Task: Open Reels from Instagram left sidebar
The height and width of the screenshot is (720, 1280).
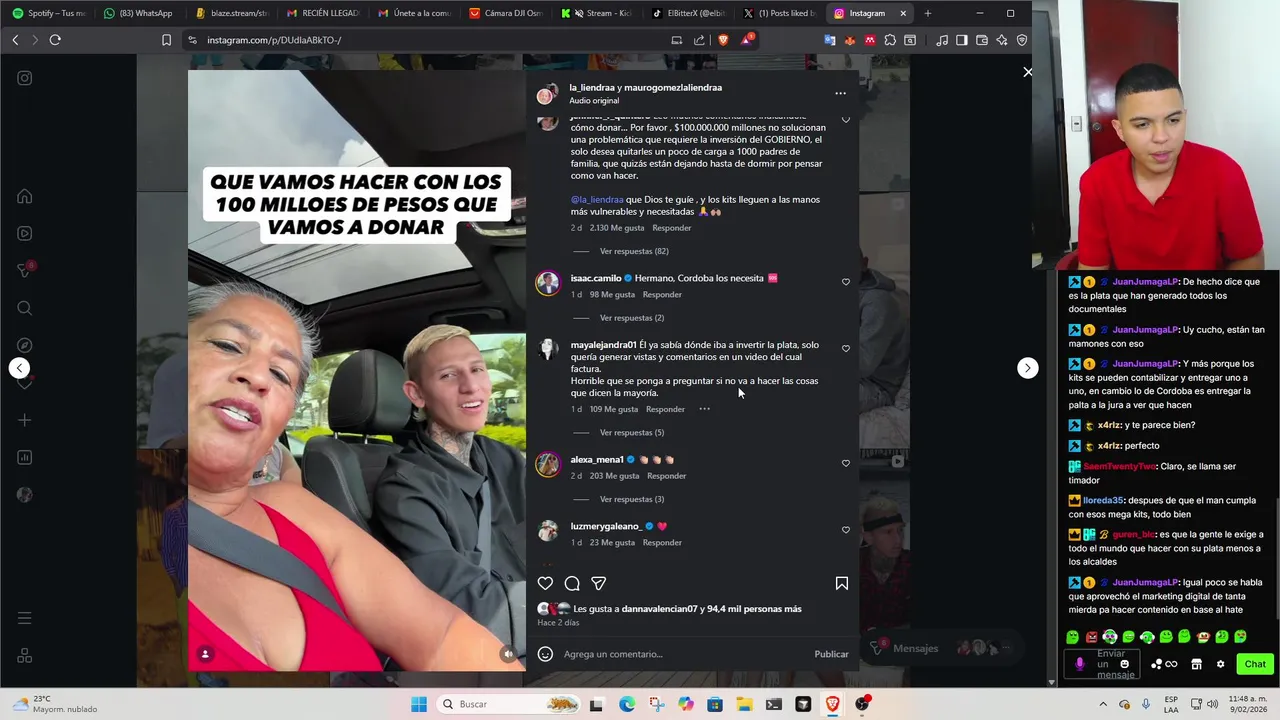Action: [x=24, y=233]
